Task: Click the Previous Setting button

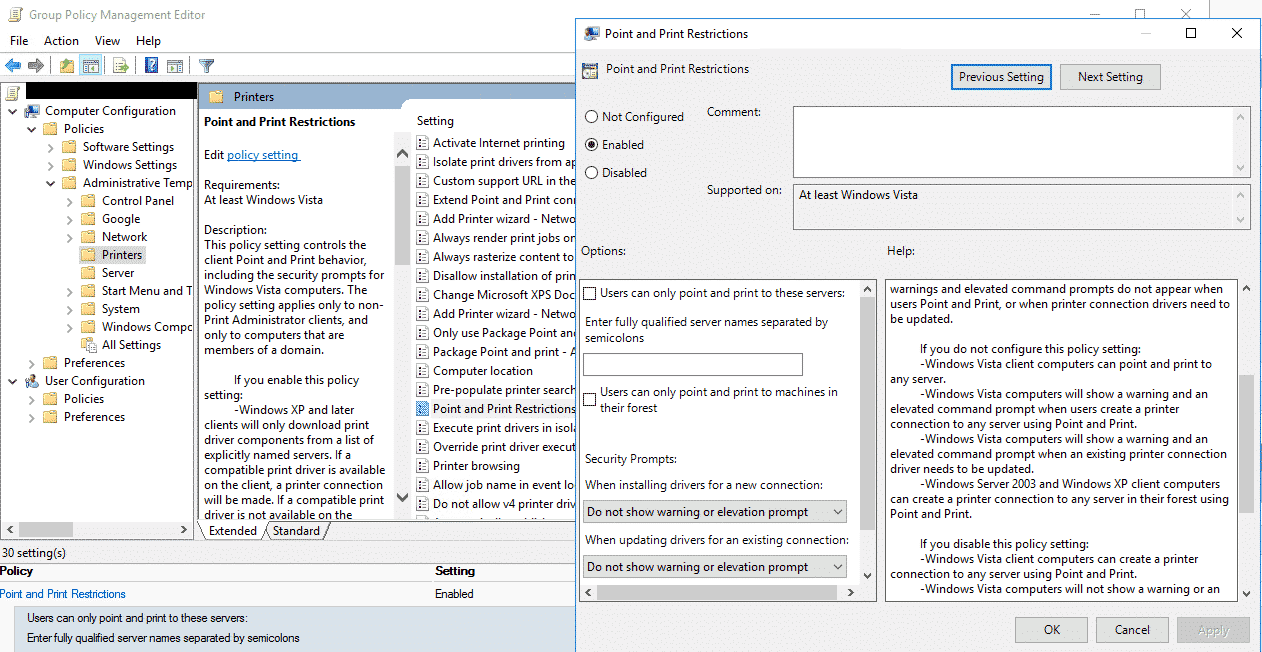Action: [1001, 77]
